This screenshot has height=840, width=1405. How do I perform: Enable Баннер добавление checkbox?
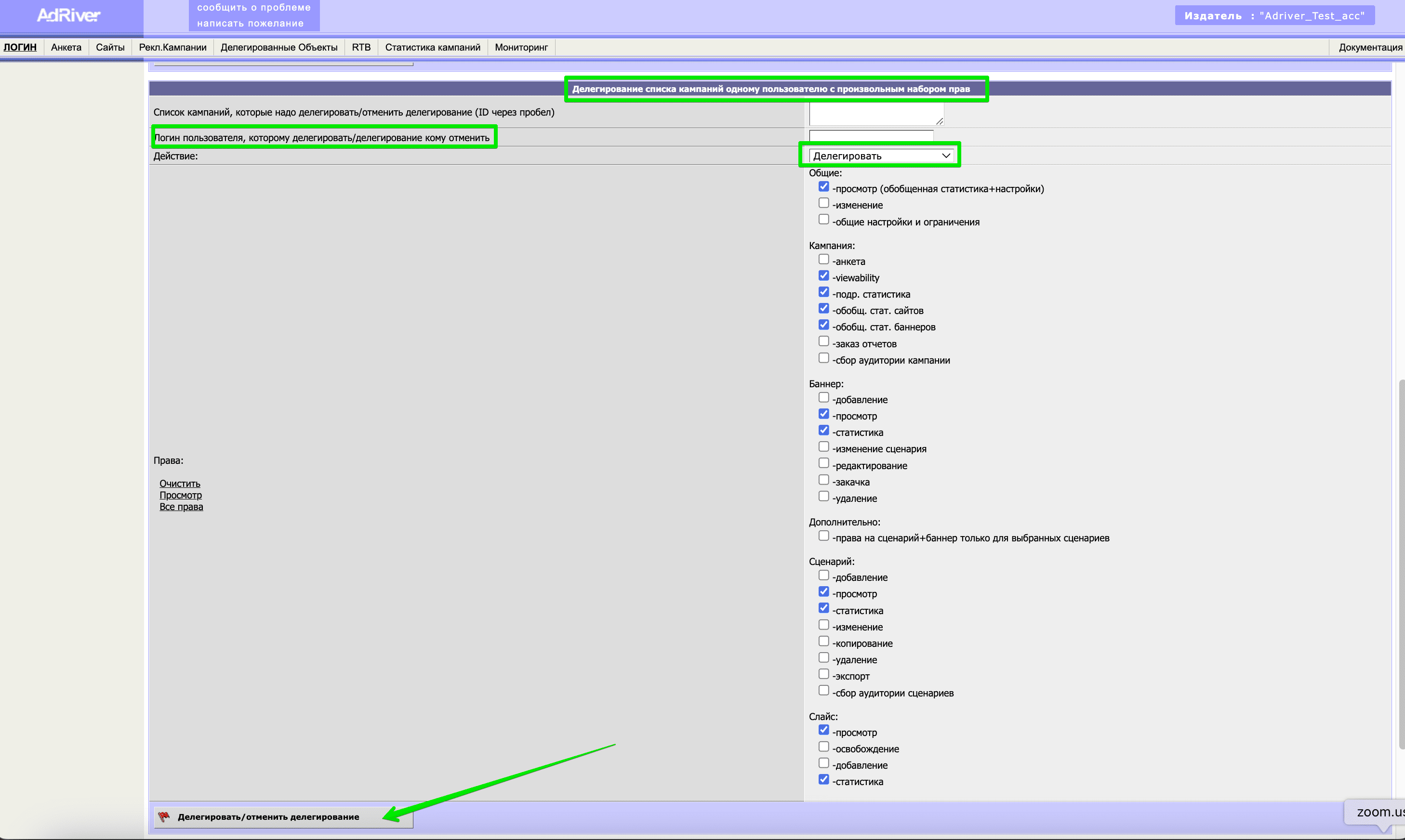[823, 397]
